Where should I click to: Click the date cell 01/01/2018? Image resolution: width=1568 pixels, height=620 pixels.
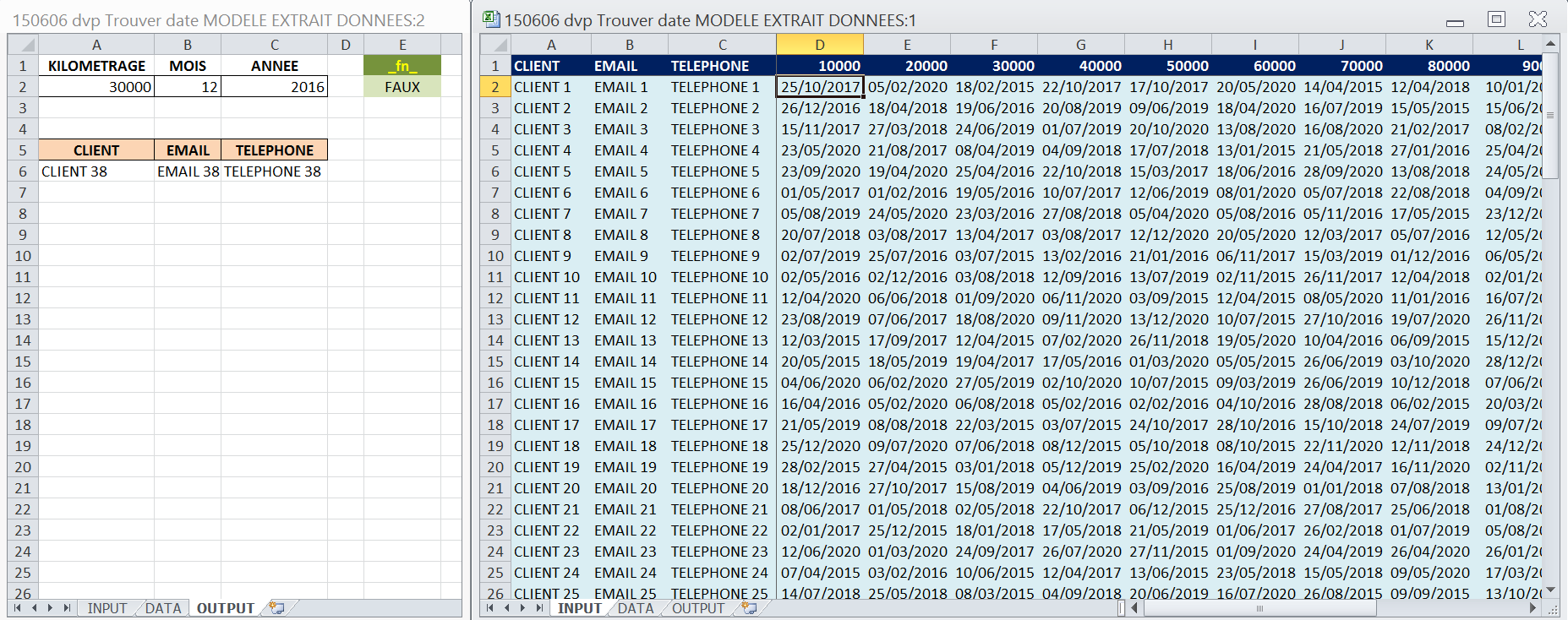pos(1342,488)
